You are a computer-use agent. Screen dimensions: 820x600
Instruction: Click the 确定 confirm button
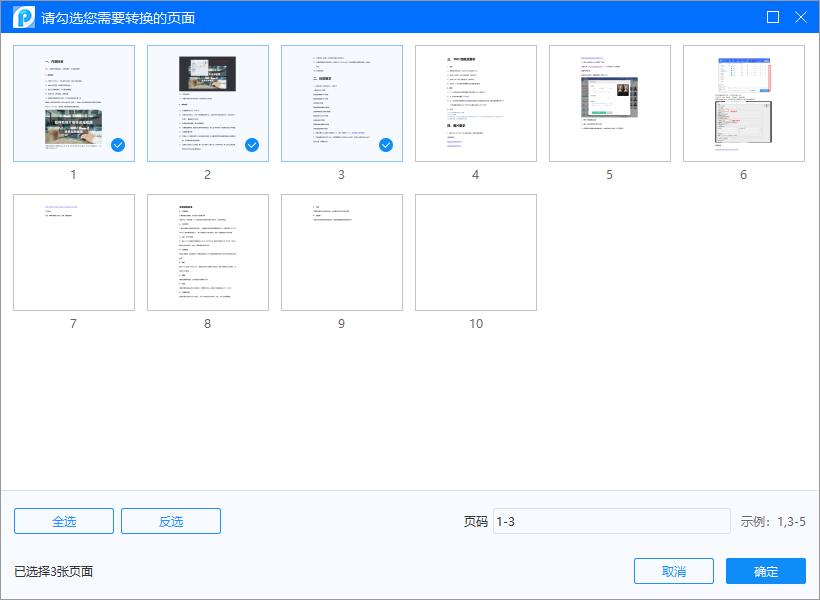766,571
